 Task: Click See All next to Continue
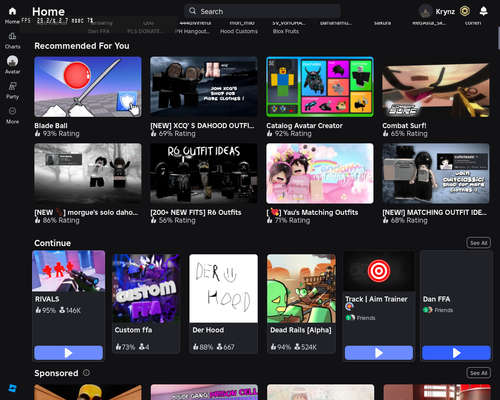[478, 243]
